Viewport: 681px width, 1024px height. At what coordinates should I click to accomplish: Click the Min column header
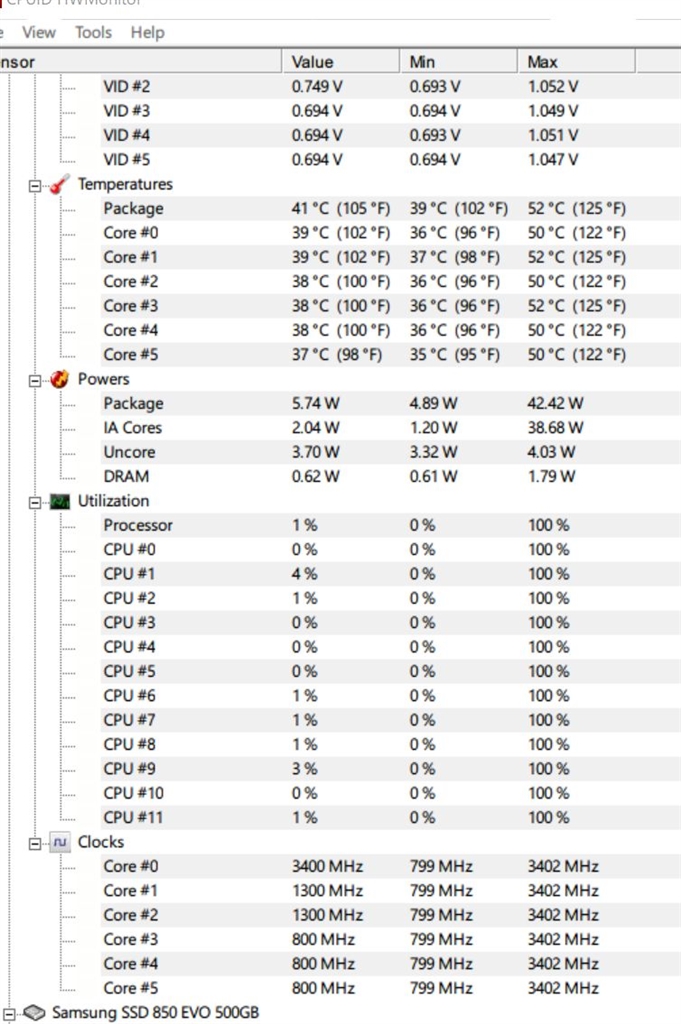tap(422, 62)
